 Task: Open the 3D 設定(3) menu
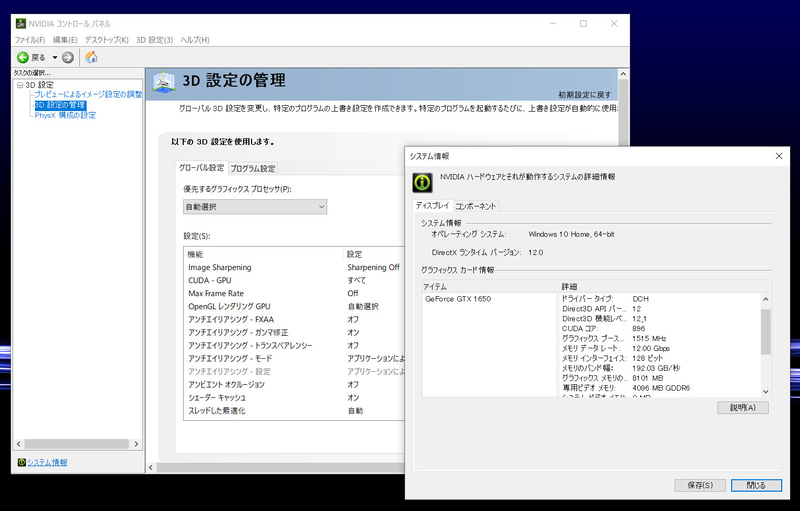155,40
